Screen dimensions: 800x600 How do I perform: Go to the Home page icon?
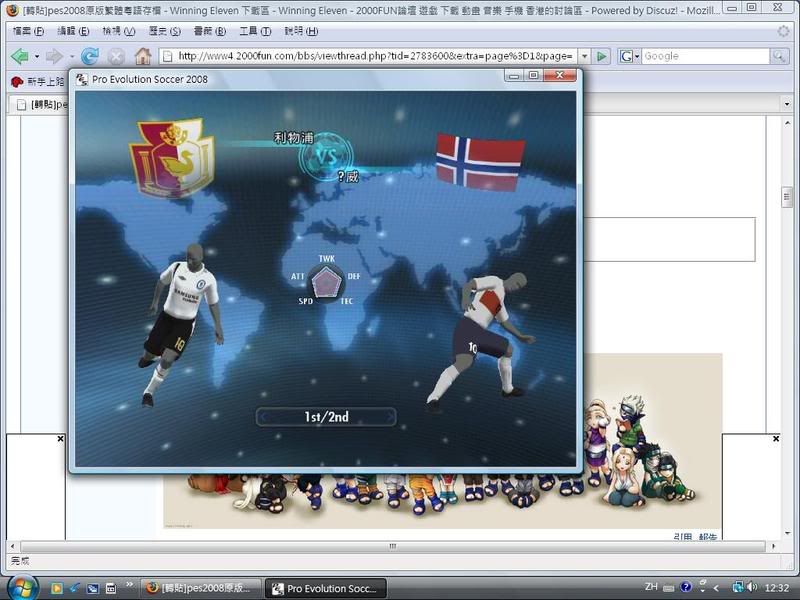click(x=143, y=56)
